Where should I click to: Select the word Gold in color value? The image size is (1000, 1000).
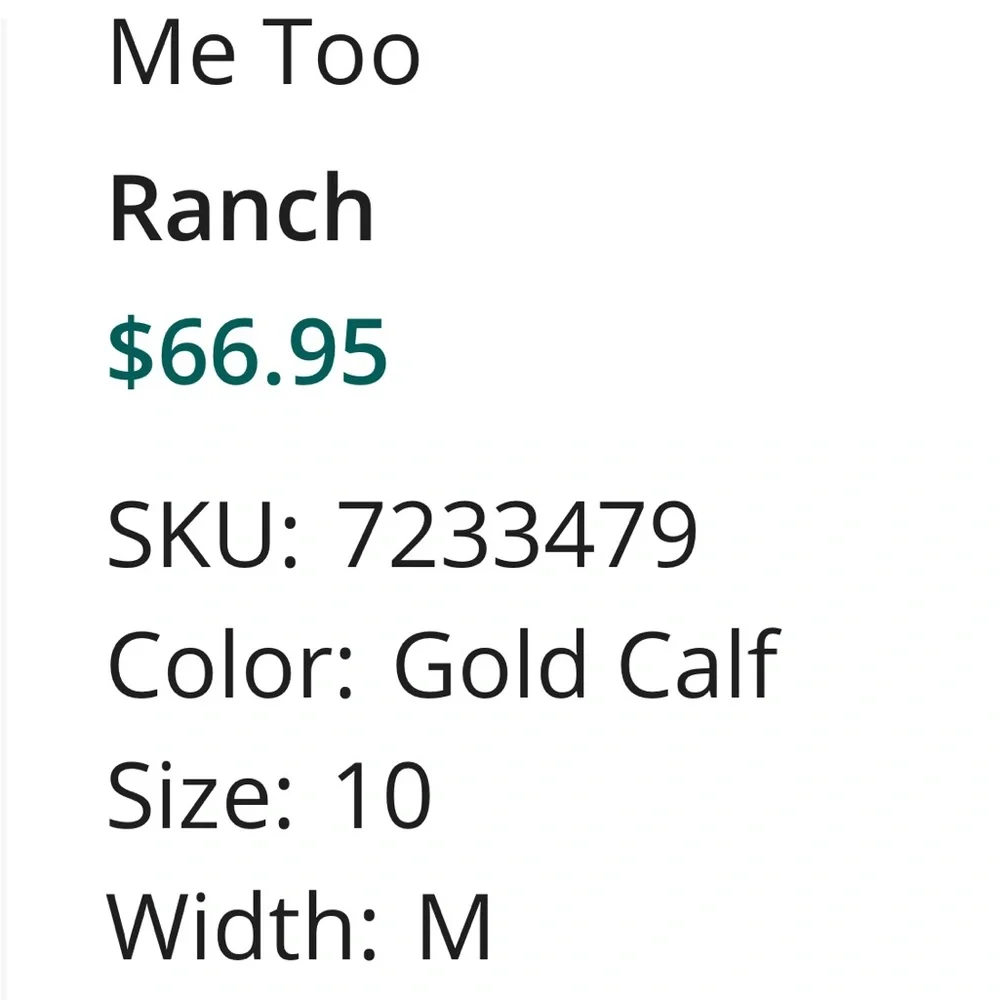pyautogui.click(x=490, y=664)
